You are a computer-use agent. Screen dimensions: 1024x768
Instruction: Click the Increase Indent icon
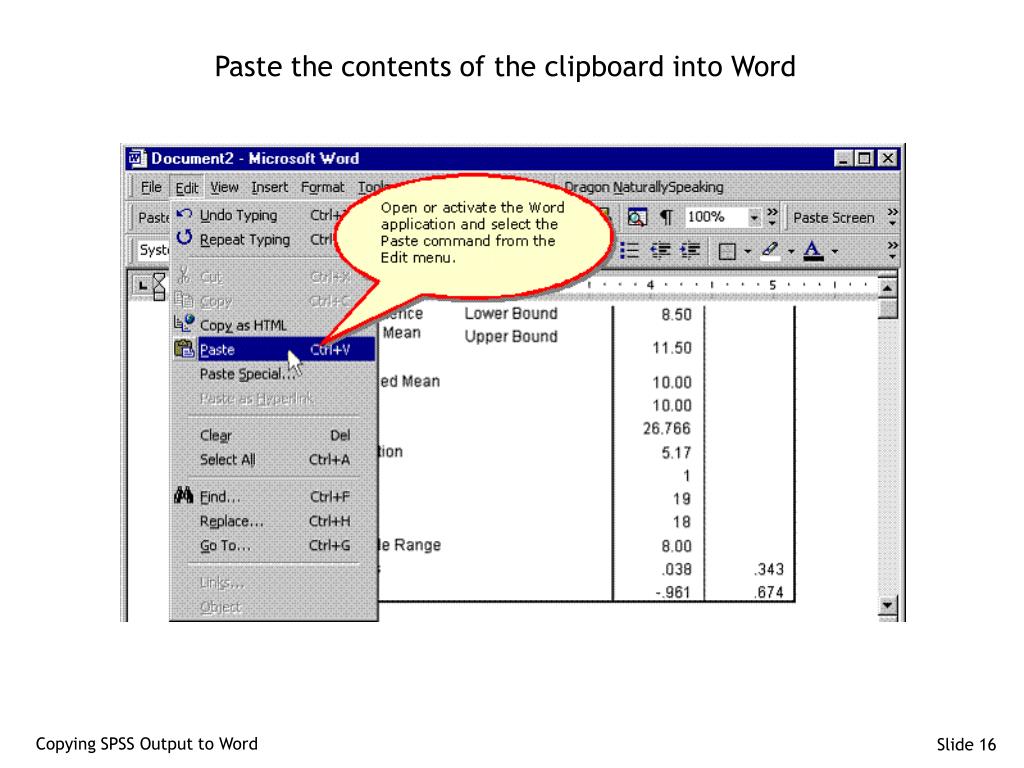click(690, 251)
